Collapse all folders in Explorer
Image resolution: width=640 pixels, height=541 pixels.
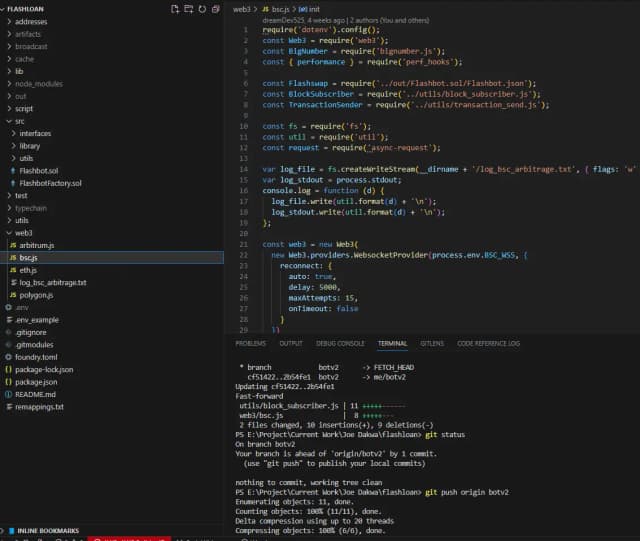click(x=216, y=8)
